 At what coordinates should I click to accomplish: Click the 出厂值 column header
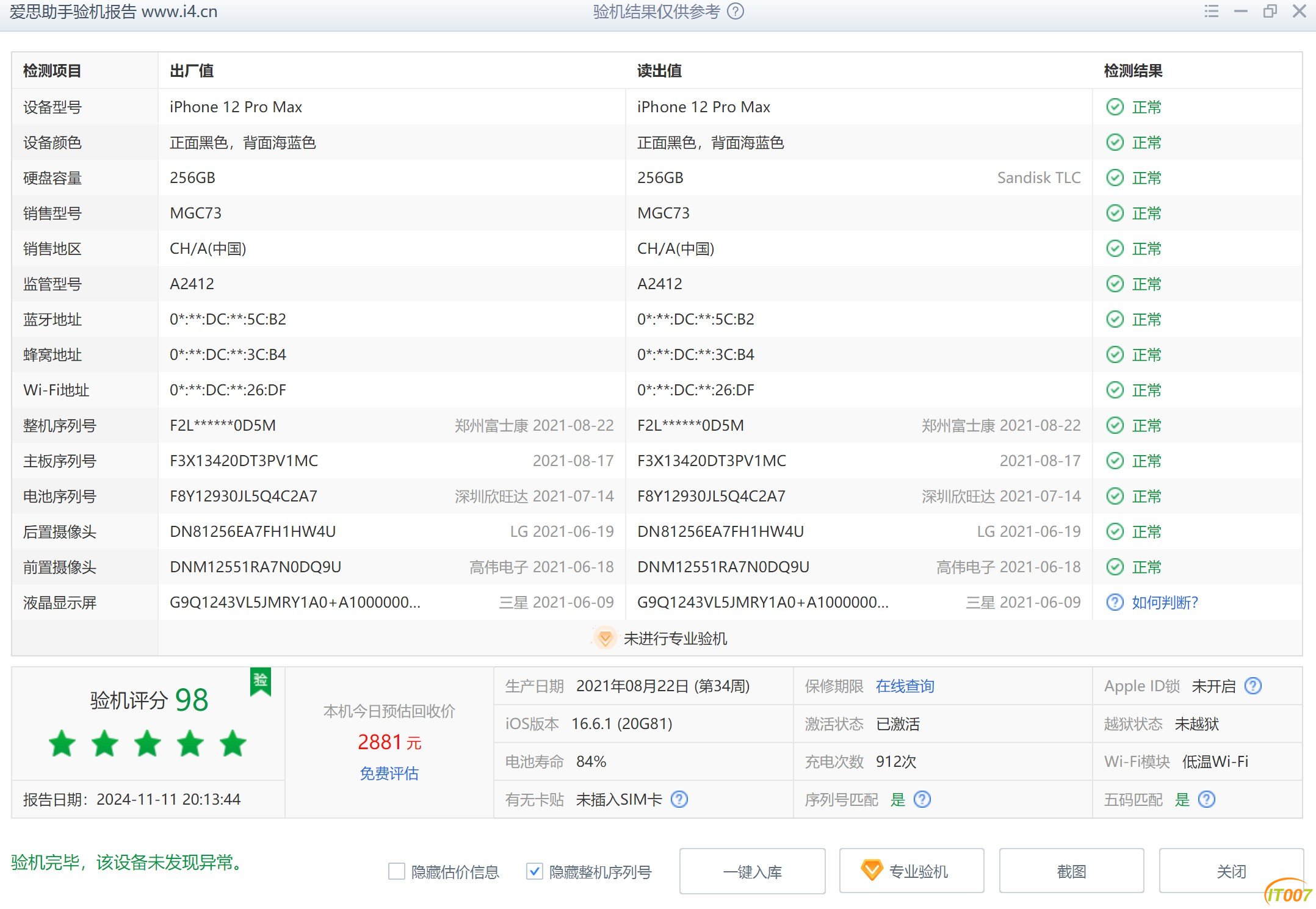click(191, 71)
